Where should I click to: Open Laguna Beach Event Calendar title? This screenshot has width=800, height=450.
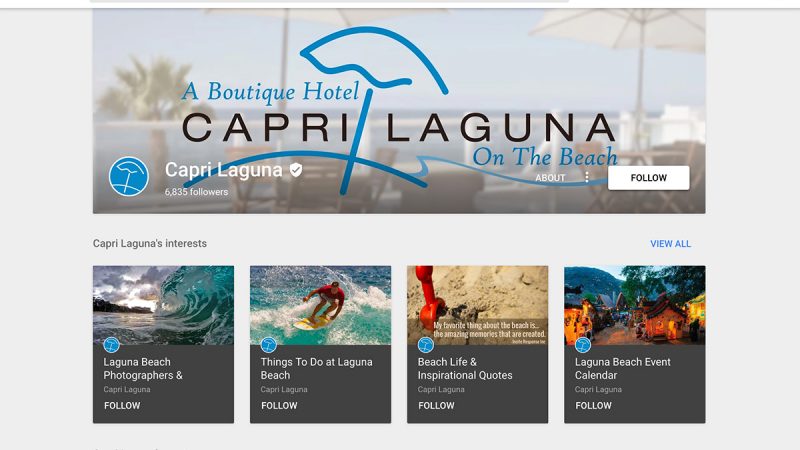pyautogui.click(x=622, y=368)
